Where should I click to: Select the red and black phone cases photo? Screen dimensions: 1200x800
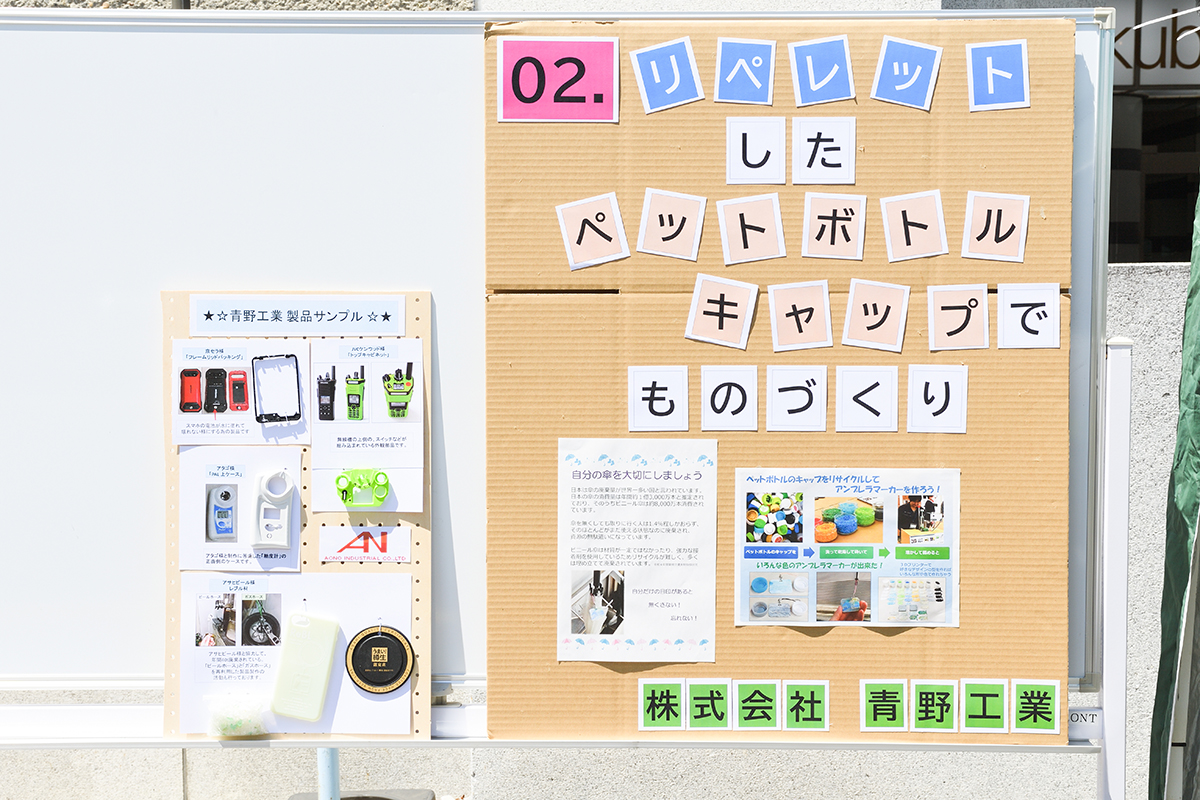[214, 390]
